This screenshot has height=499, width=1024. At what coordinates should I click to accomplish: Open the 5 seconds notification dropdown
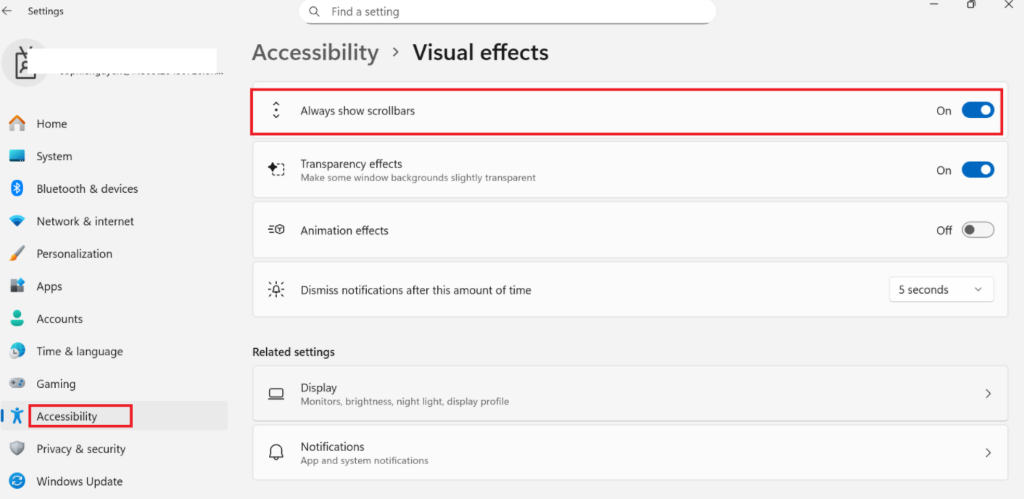(x=941, y=290)
